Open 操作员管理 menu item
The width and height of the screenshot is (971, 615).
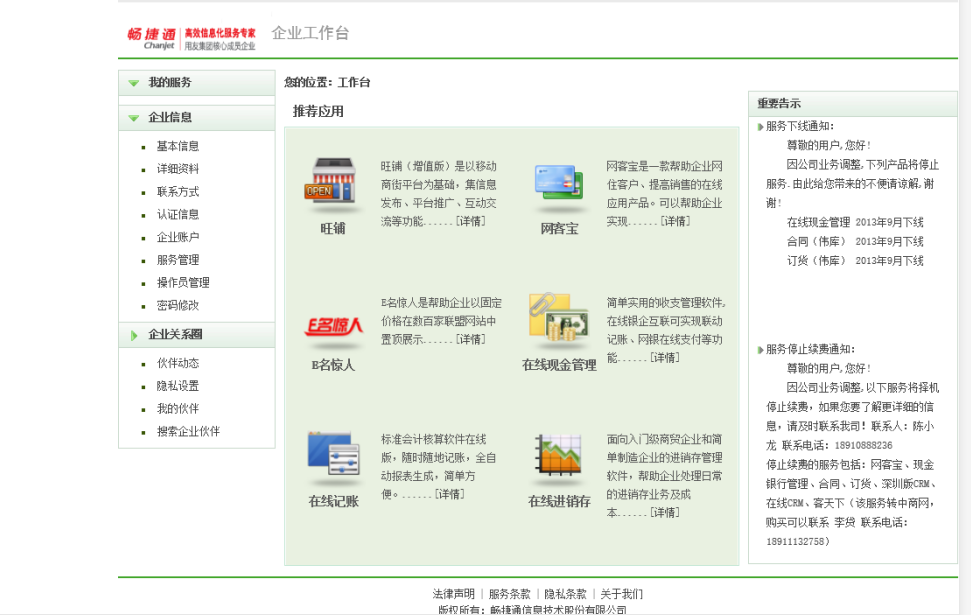[x=183, y=283]
